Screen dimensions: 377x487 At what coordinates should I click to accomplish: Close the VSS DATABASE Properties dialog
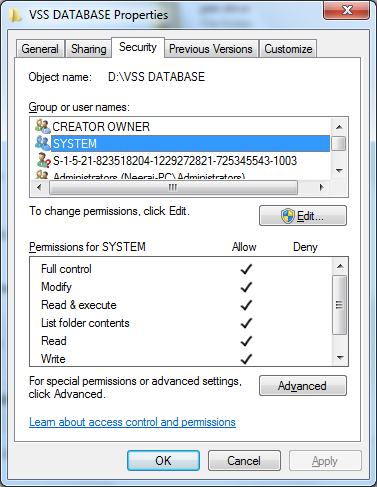[346, 10]
